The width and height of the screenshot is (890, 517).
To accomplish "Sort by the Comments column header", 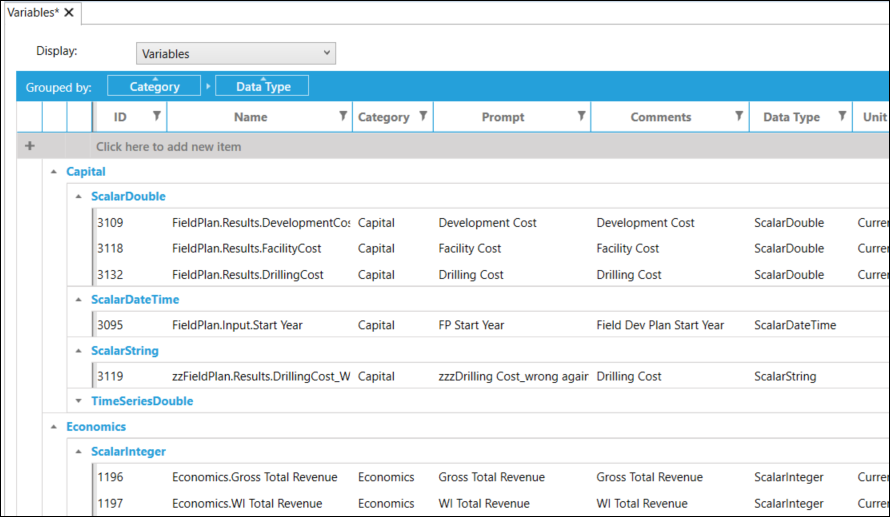I will pyautogui.click(x=661, y=117).
